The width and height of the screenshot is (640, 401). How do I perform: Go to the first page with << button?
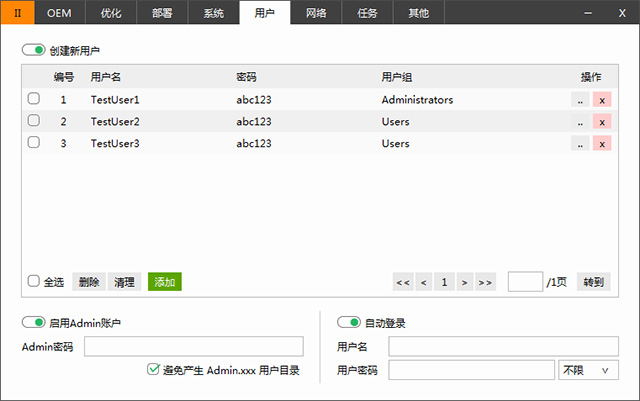pyautogui.click(x=403, y=282)
